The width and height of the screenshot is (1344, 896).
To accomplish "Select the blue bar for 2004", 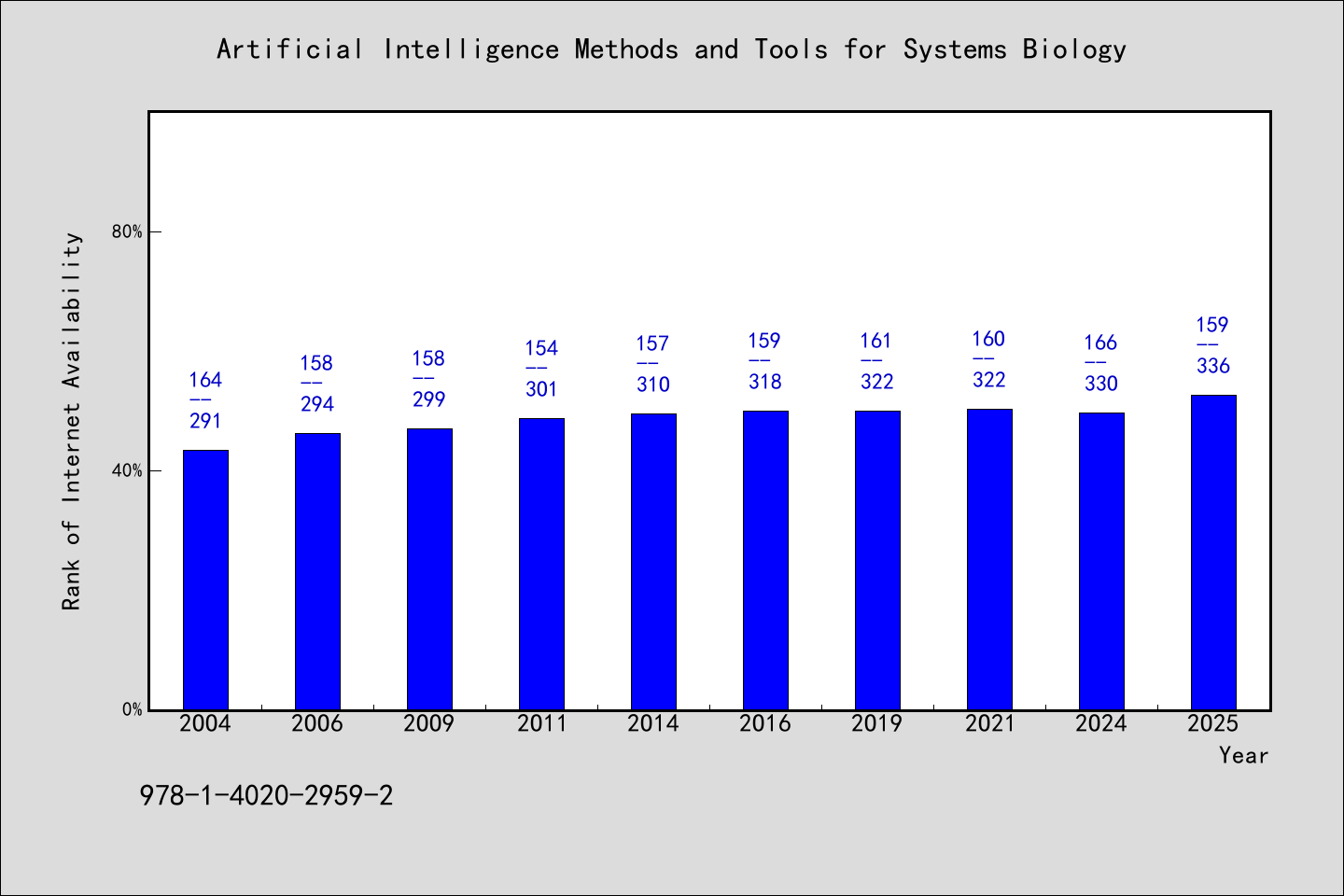I will (205, 580).
